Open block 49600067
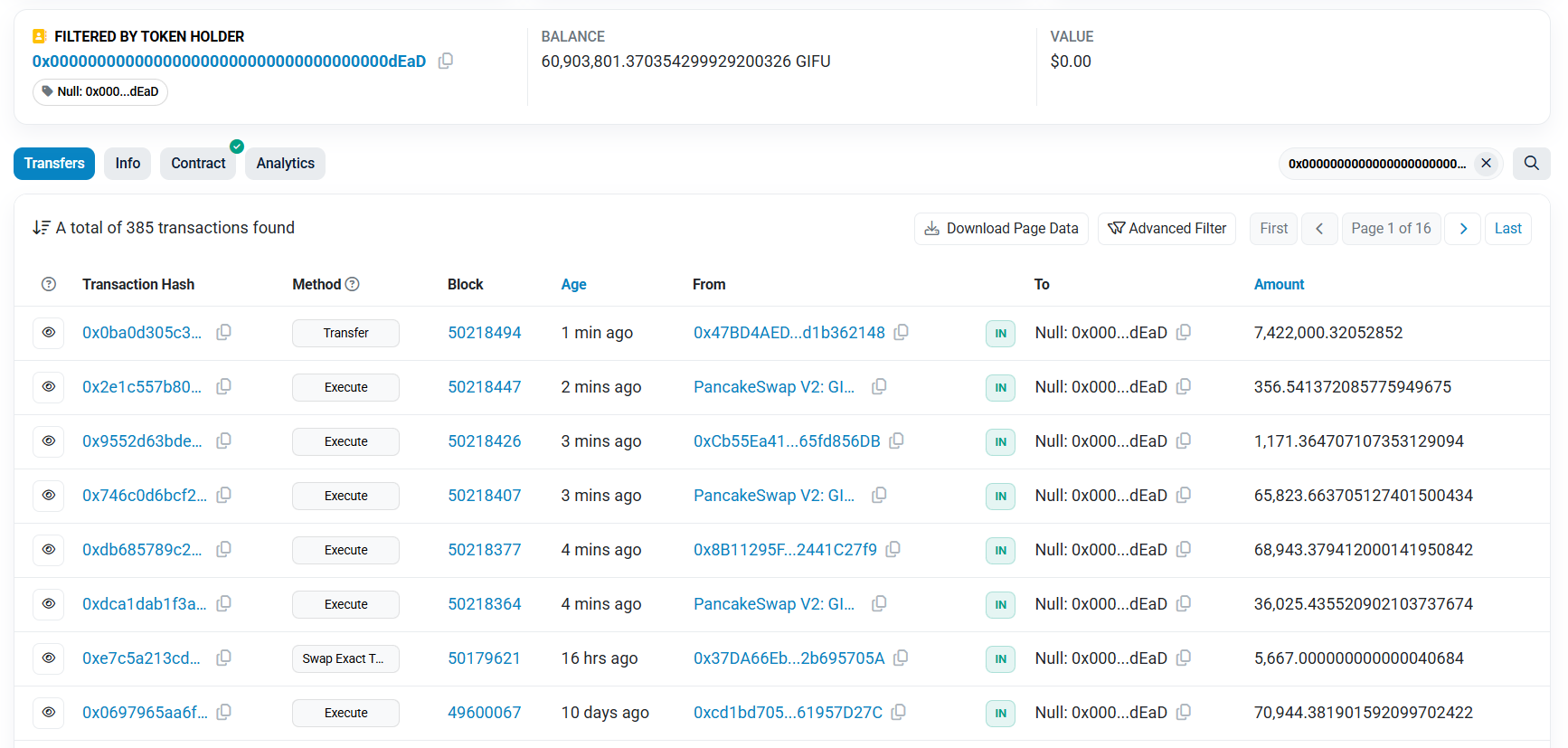 pyautogui.click(x=485, y=713)
